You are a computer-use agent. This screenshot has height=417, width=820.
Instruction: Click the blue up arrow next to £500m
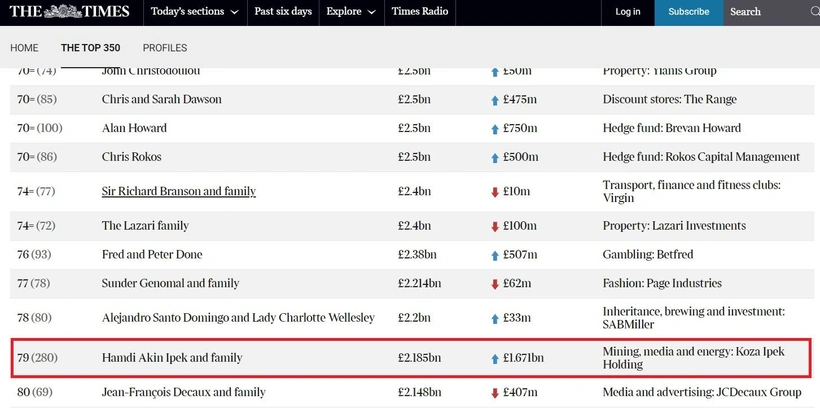point(495,158)
